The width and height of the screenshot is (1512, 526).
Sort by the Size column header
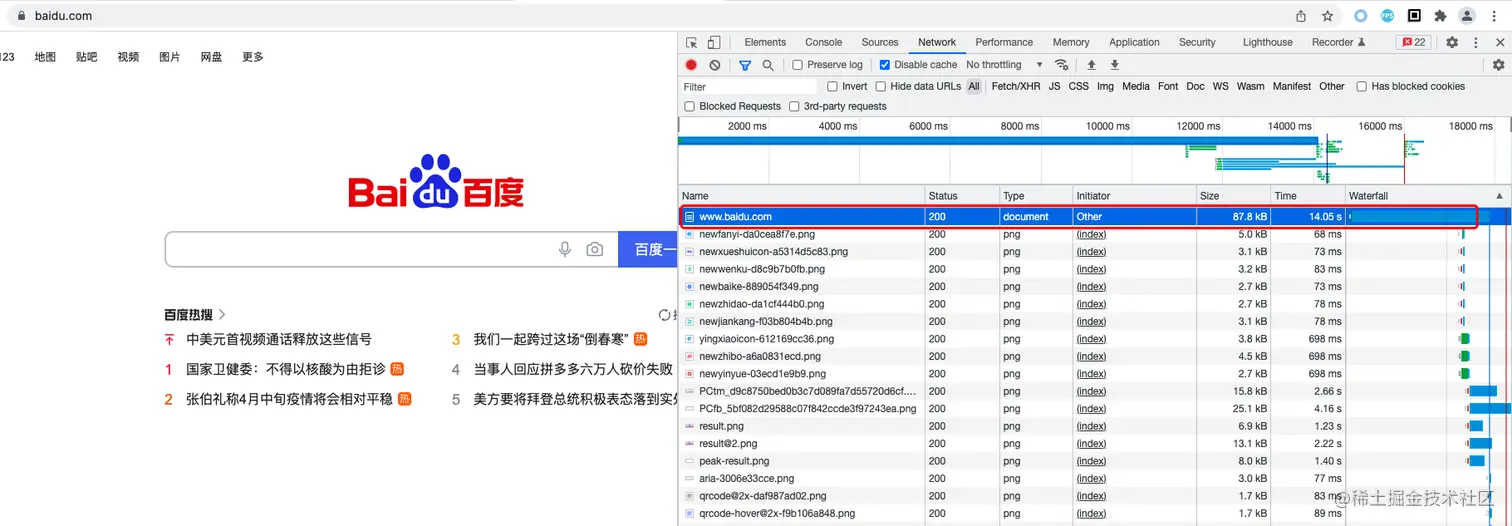coord(1234,196)
